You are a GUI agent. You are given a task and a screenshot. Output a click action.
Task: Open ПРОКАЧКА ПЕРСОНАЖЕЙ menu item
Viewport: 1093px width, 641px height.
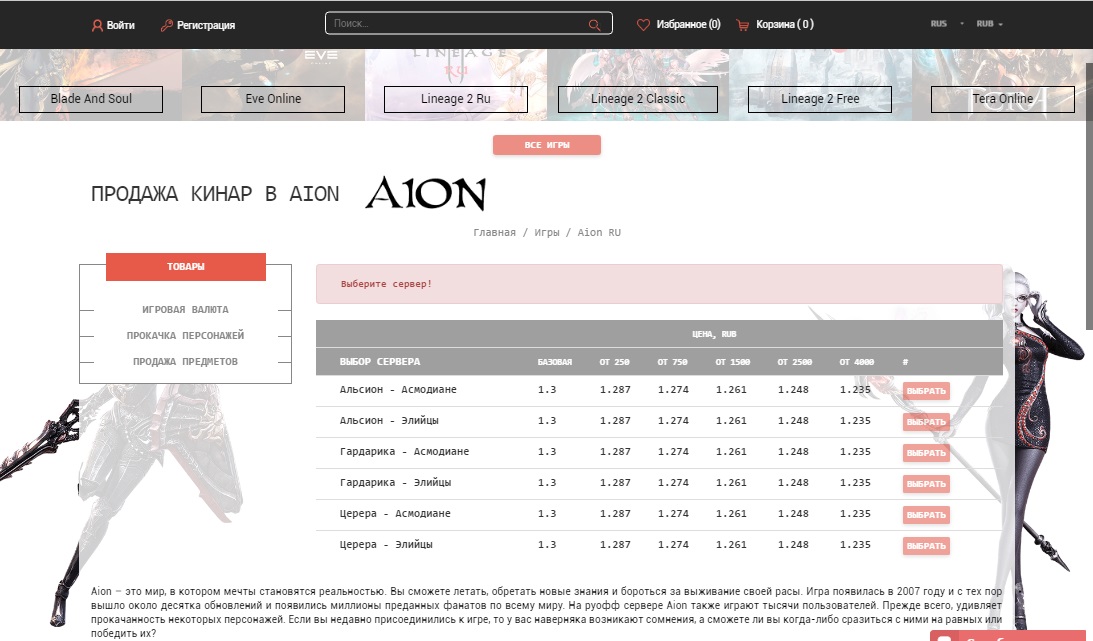pos(185,335)
